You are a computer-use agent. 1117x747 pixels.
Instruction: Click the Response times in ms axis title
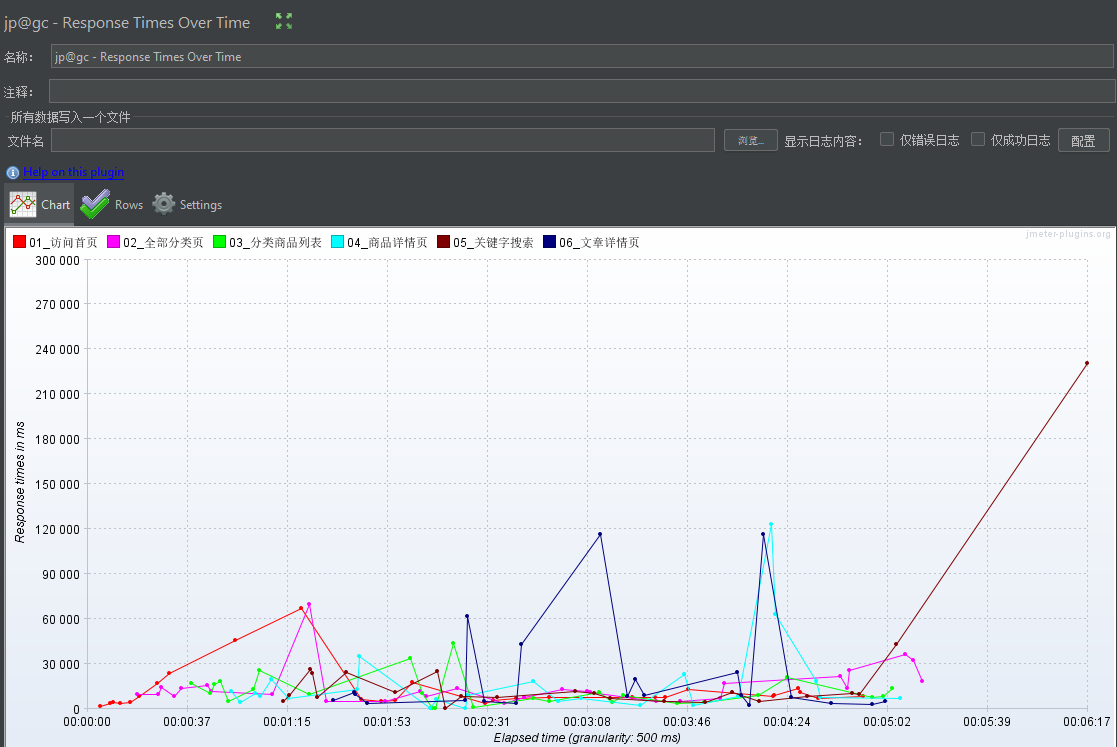20,483
